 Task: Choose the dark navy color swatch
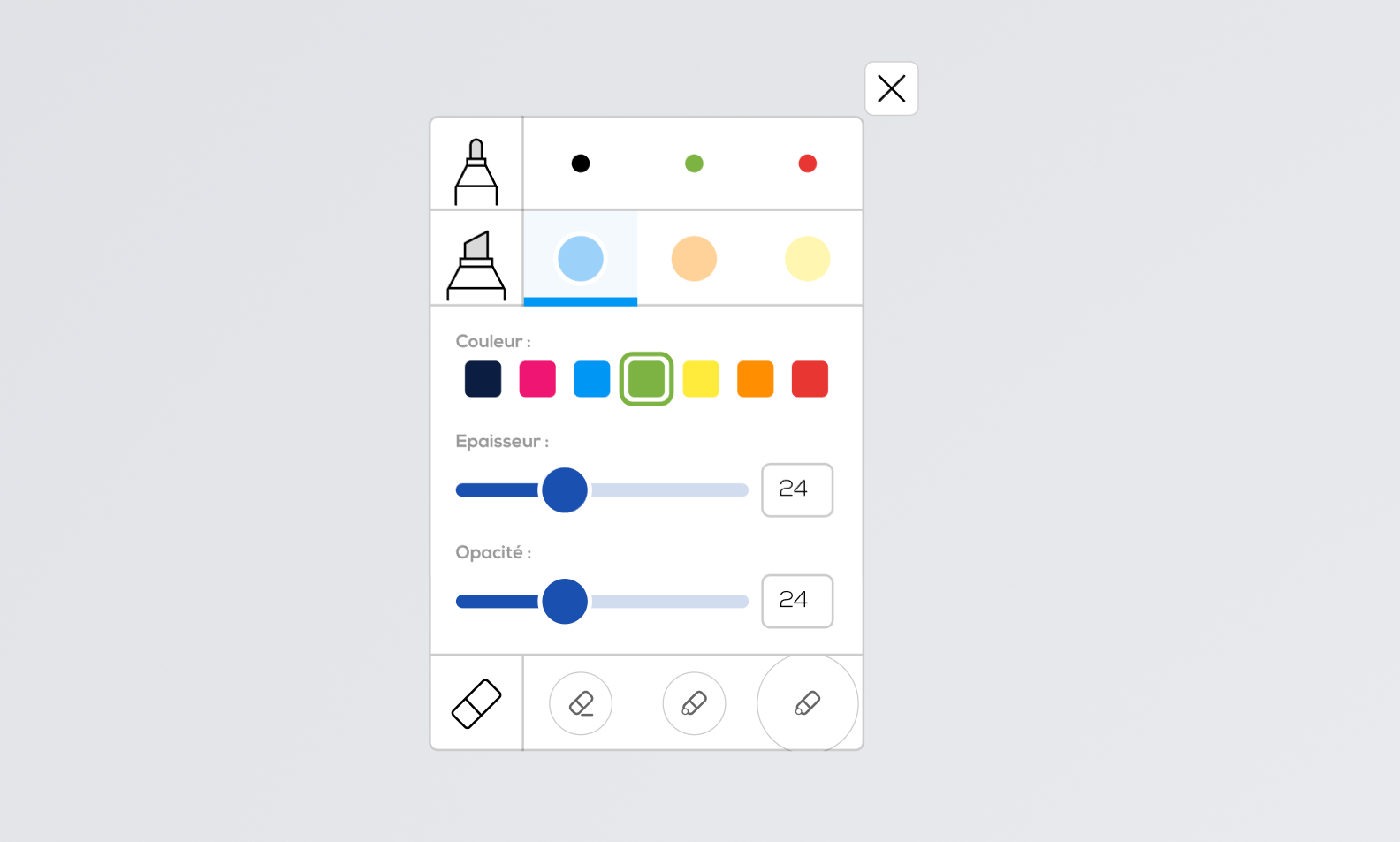click(483, 379)
